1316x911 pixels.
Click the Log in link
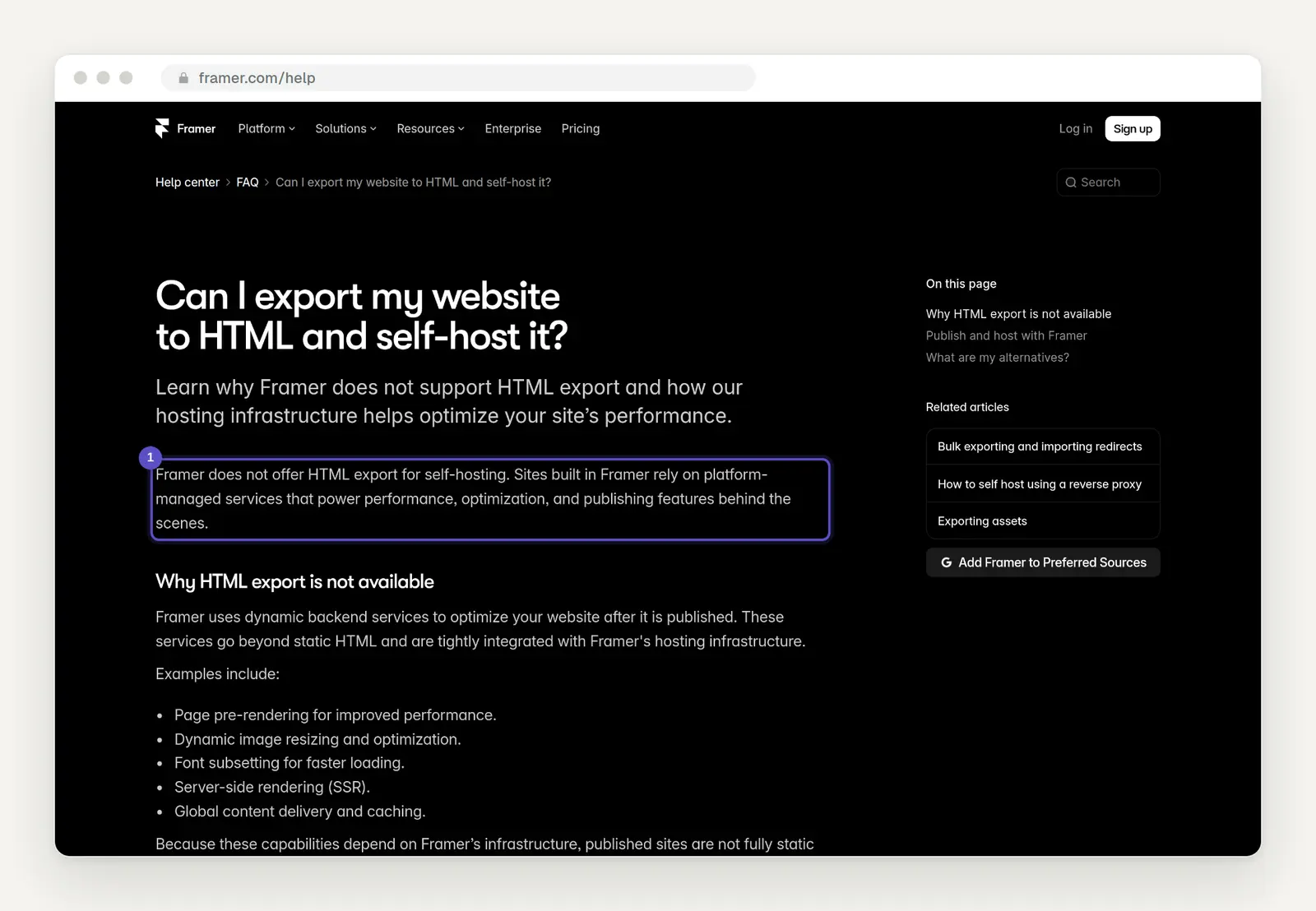pos(1076,128)
